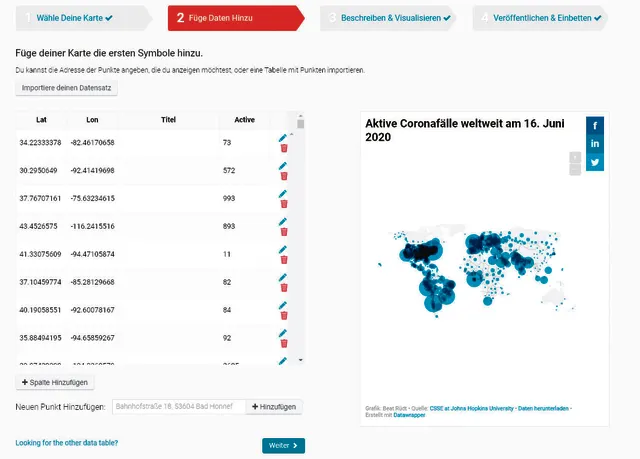Share the map on Twitter
The image size is (640, 459).
point(595,162)
